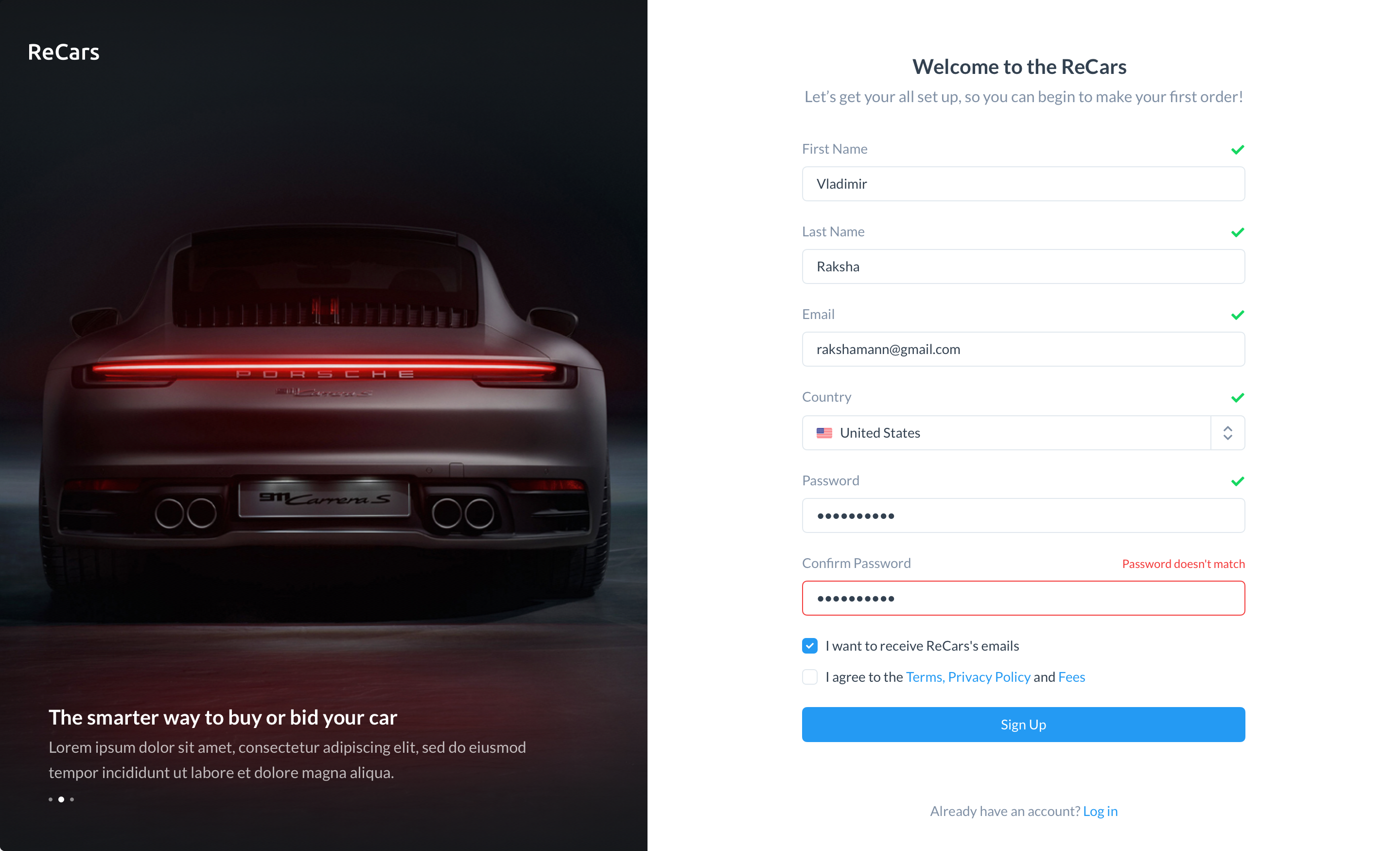Screen dimensions: 1400x851
Task: Click the stepper up arrow in Country dropdown
Action: click(1228, 429)
